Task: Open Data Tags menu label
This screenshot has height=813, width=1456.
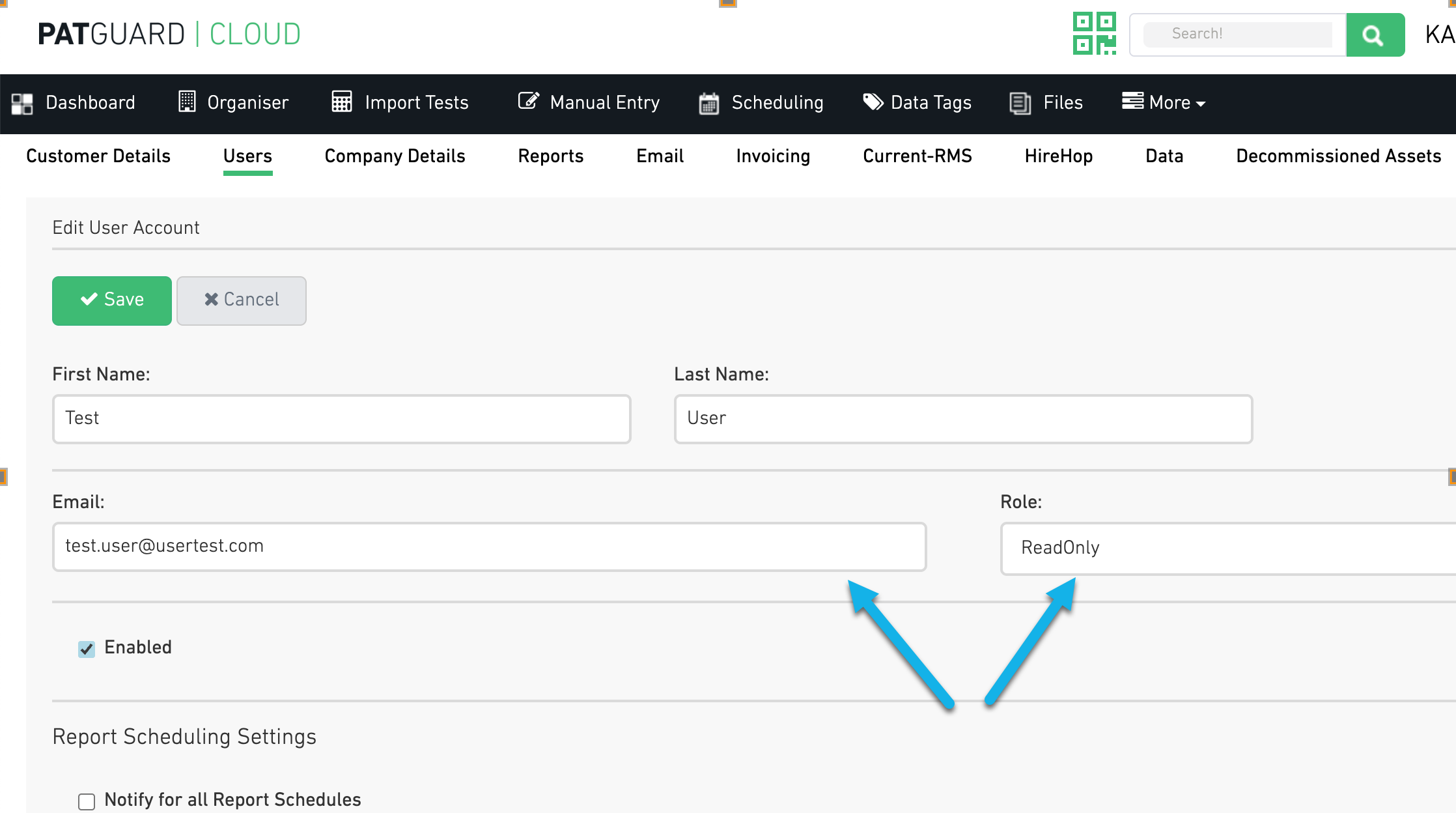Action: 931,103
